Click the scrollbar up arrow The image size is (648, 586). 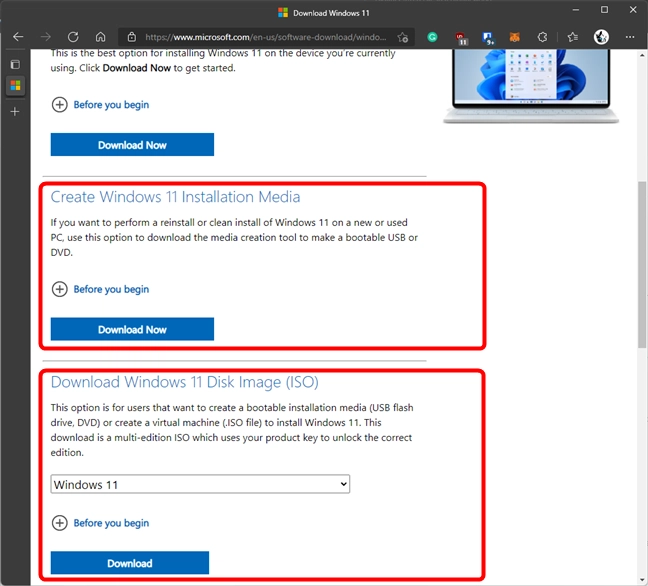click(642, 55)
